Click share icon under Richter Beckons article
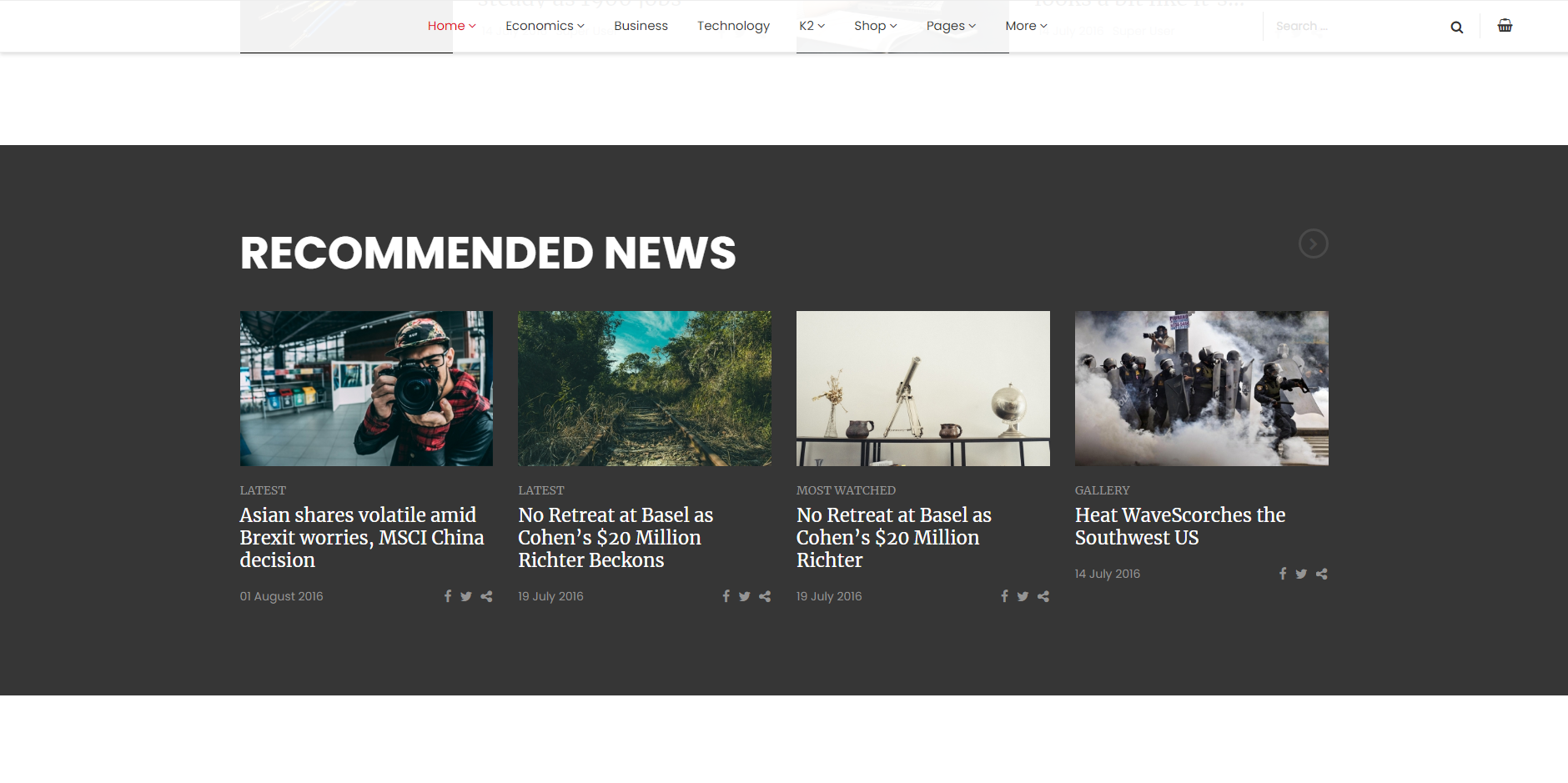1568x783 pixels. click(x=765, y=596)
